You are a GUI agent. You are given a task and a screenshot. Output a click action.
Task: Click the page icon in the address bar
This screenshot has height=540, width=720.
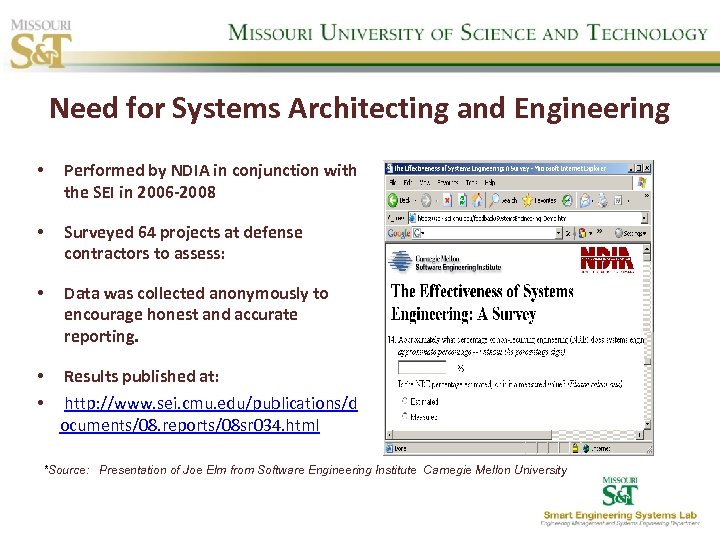(x=412, y=218)
